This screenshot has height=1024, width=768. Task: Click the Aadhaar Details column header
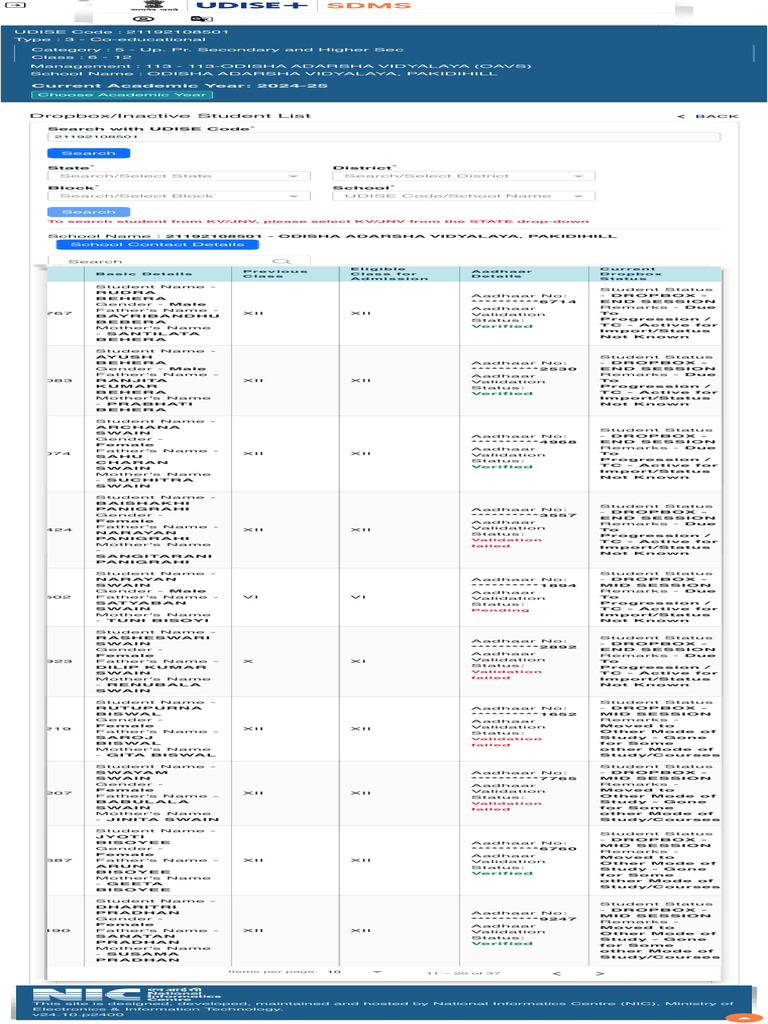[x=502, y=274]
